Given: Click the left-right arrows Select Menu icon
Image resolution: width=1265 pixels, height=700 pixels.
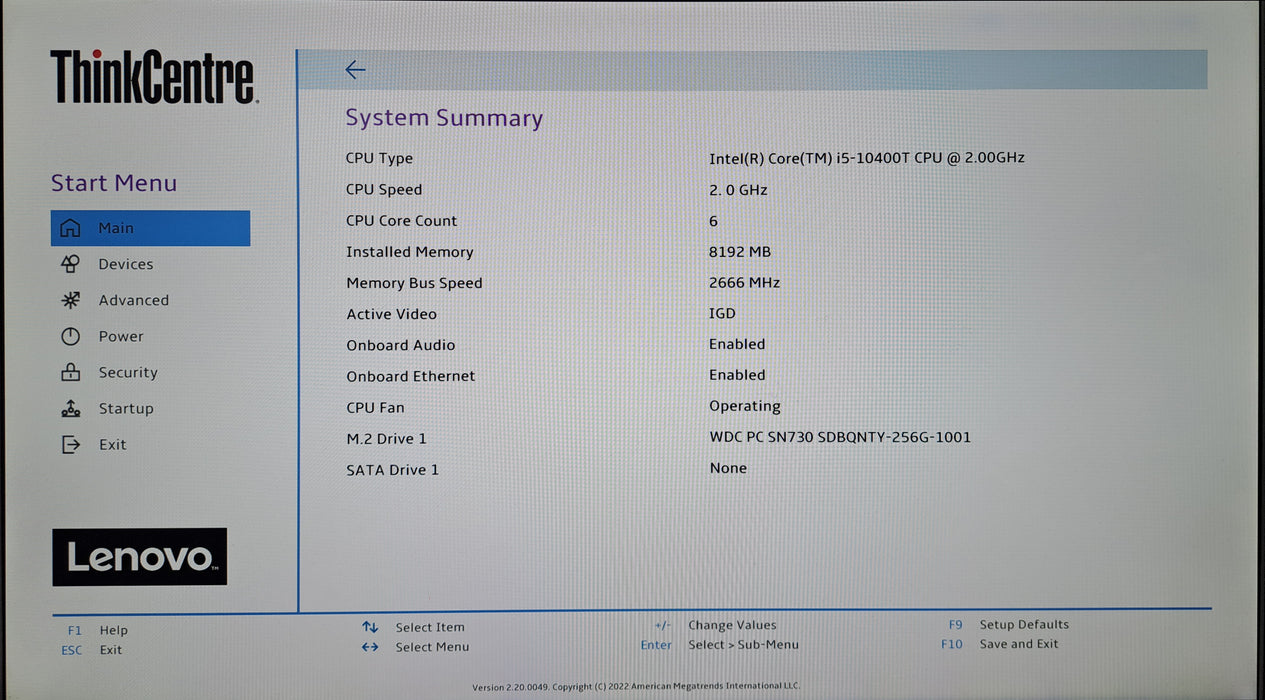Looking at the screenshot, I should (x=370, y=647).
